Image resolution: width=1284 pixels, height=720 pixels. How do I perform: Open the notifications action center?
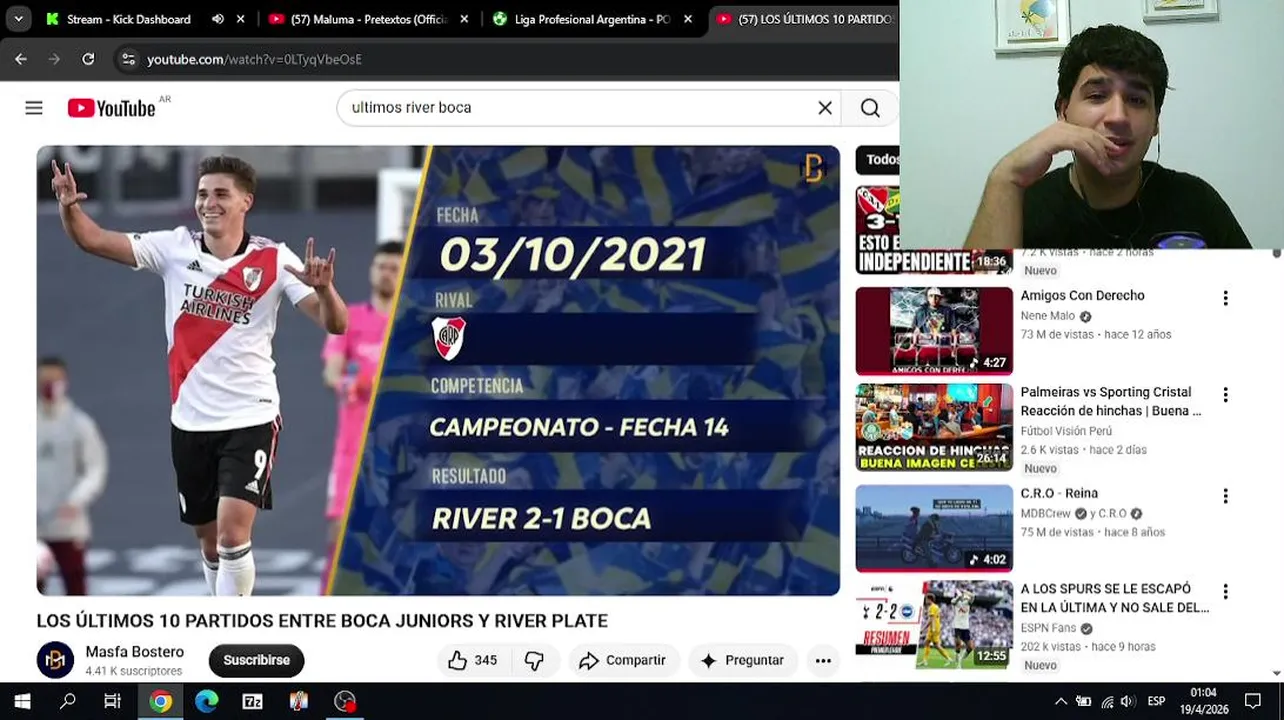coord(1253,701)
